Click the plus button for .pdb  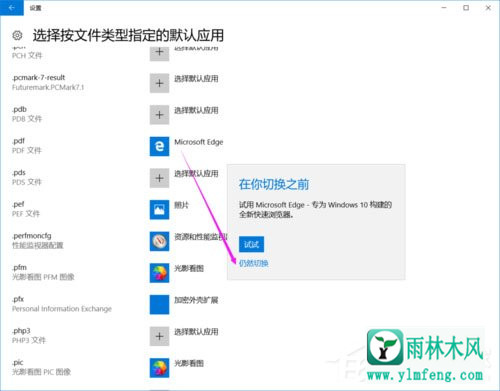point(159,115)
